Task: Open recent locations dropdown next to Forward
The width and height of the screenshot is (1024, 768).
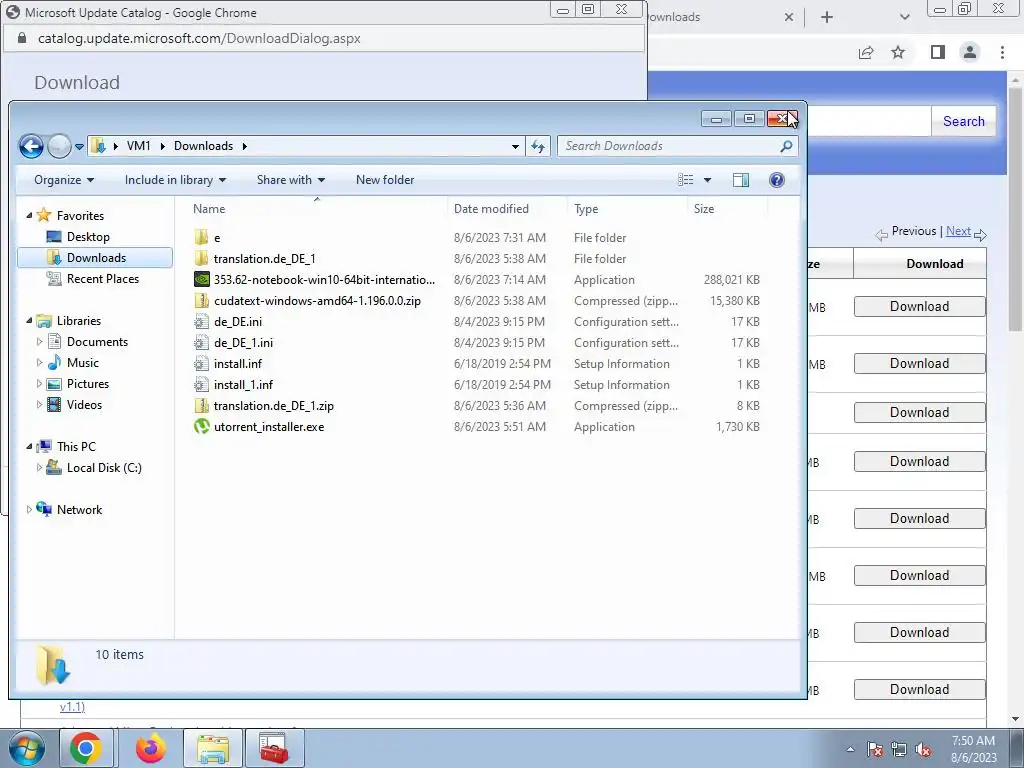Action: [x=79, y=146]
